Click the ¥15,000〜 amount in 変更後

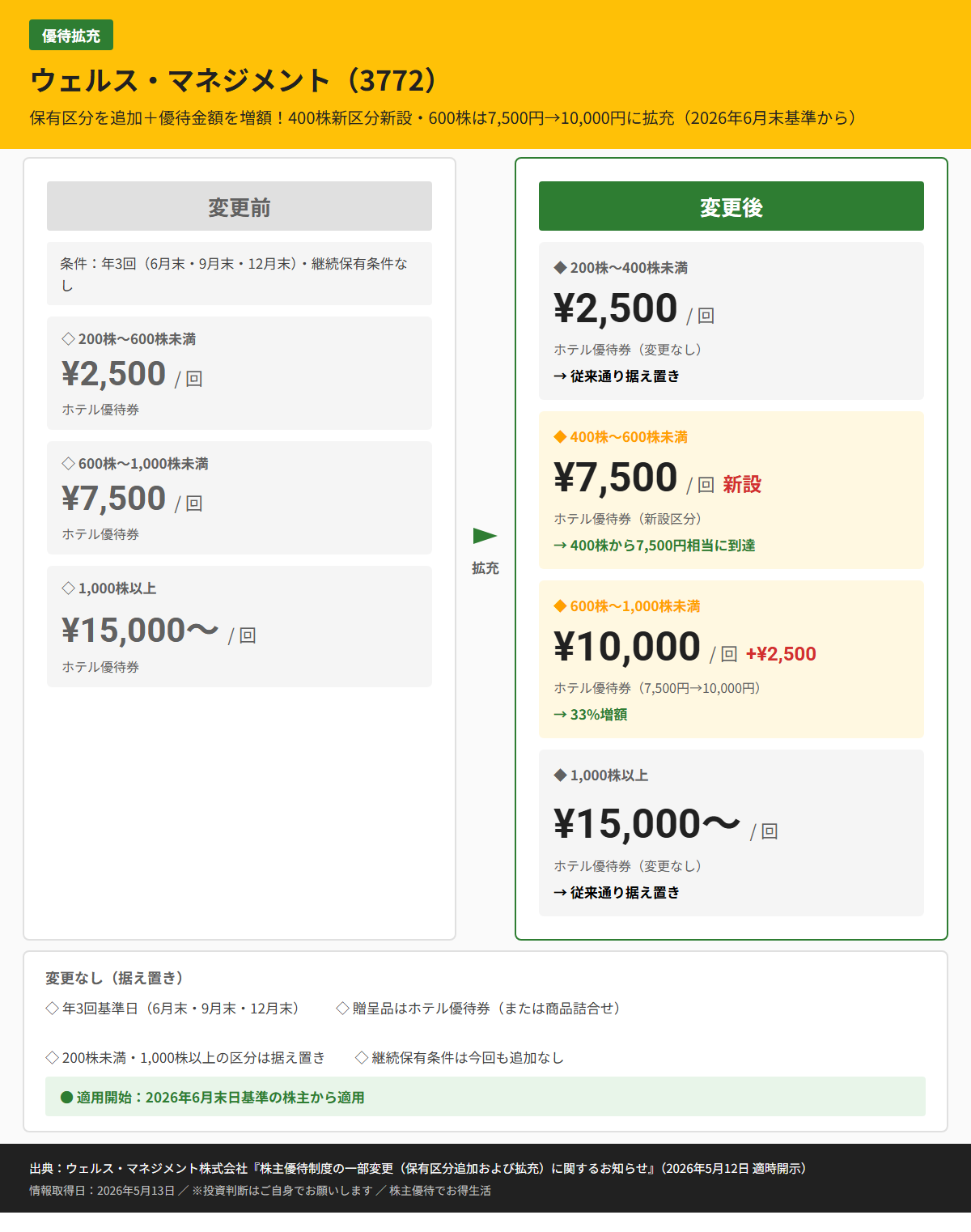[x=647, y=824]
